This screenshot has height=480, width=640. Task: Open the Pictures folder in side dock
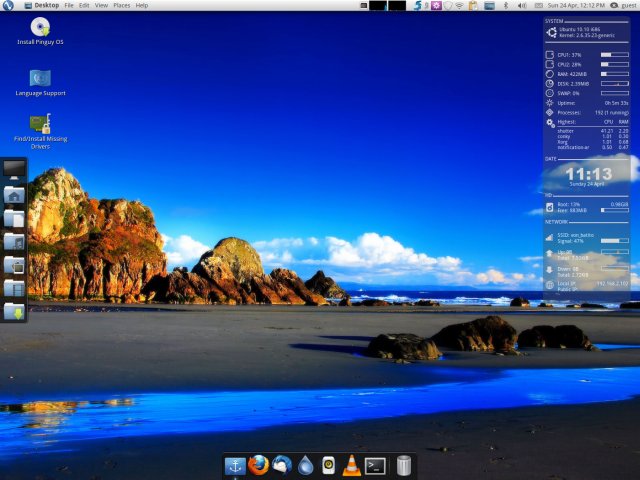click(x=14, y=265)
